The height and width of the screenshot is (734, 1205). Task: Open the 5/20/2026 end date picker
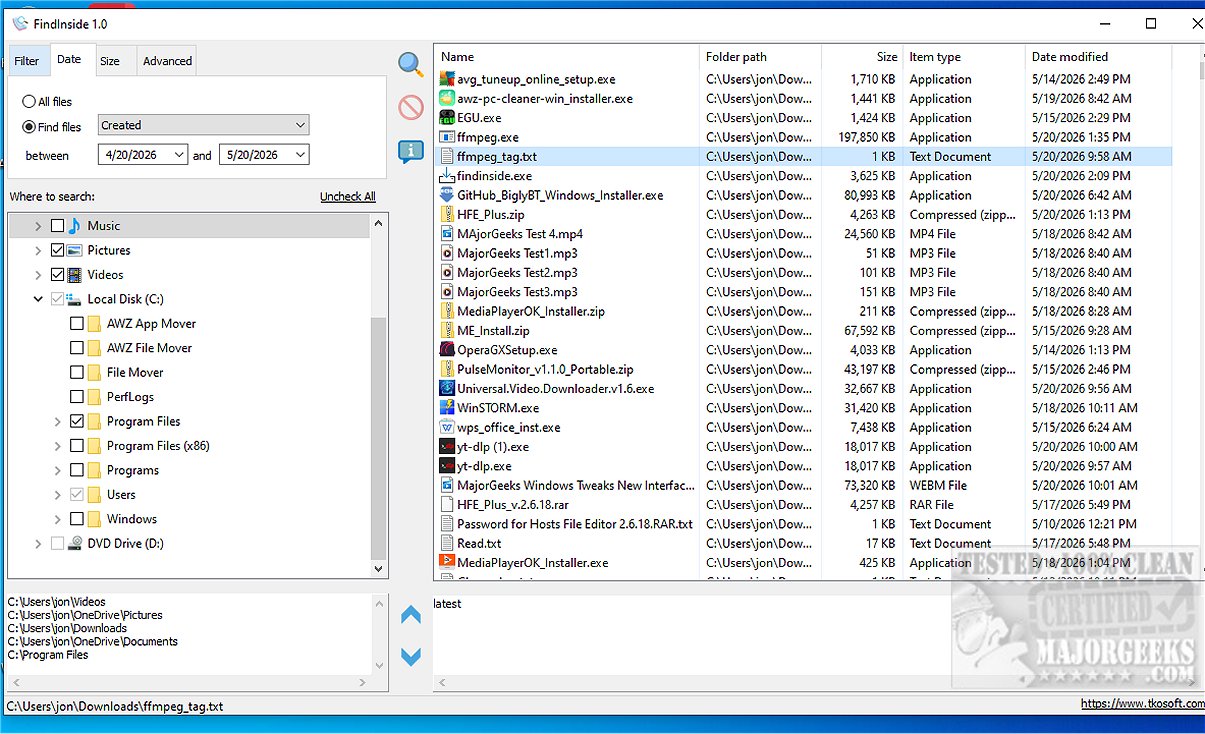(x=264, y=155)
